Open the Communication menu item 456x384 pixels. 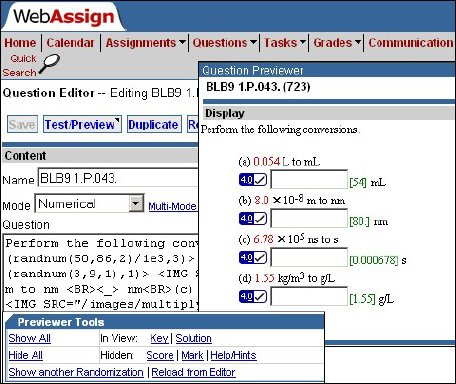coord(411,43)
